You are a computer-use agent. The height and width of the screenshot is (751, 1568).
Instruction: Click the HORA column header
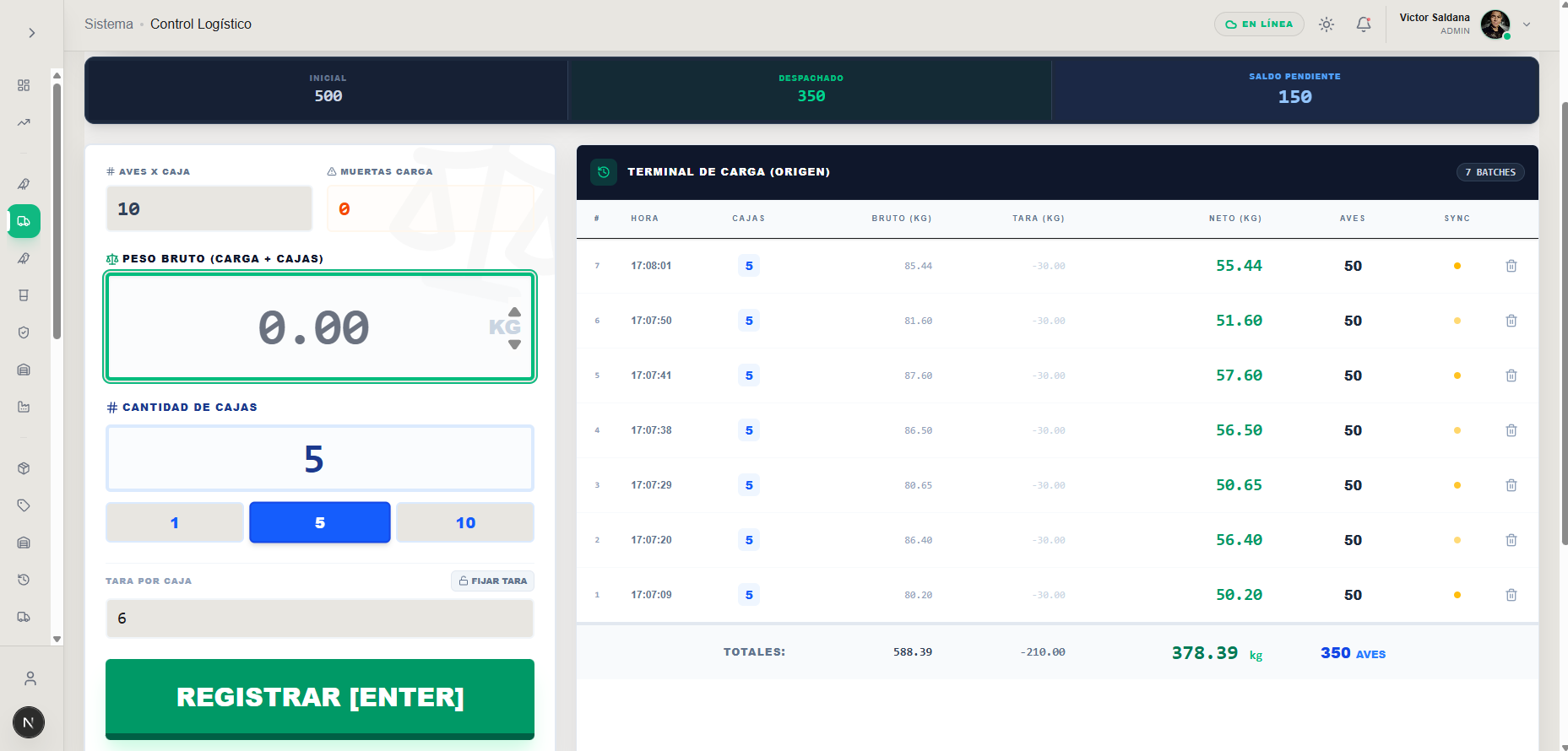644,219
